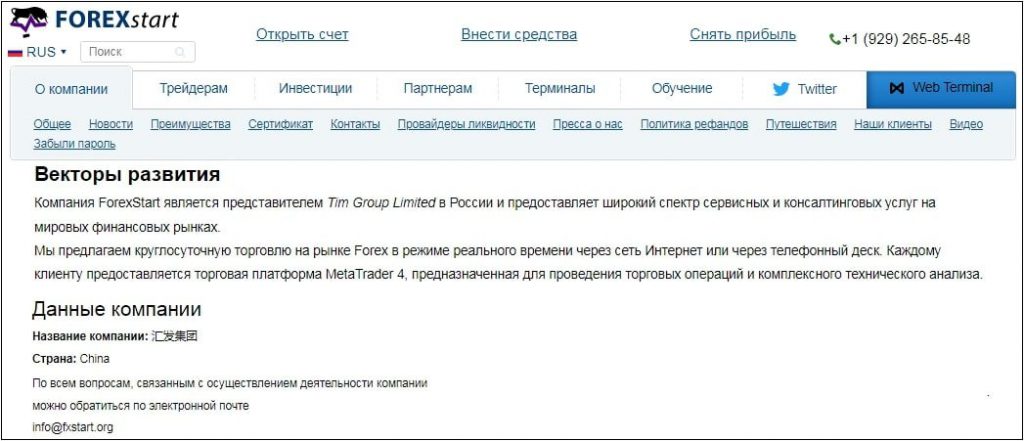Click the info@fxstart.org email address

click(x=73, y=427)
